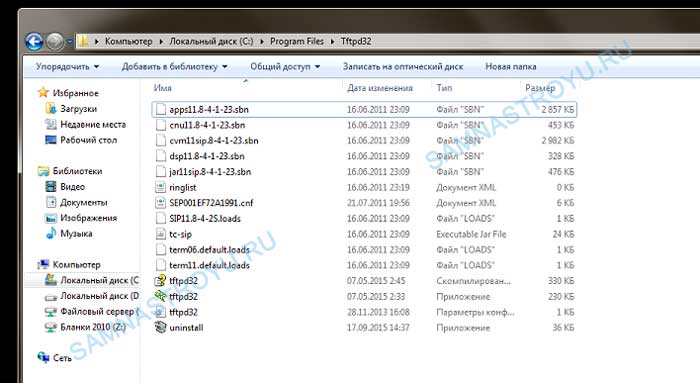Select file icon of dsp11.8-4-1-23.sbn
Viewport: 700px width, 383px height.
(x=161, y=156)
